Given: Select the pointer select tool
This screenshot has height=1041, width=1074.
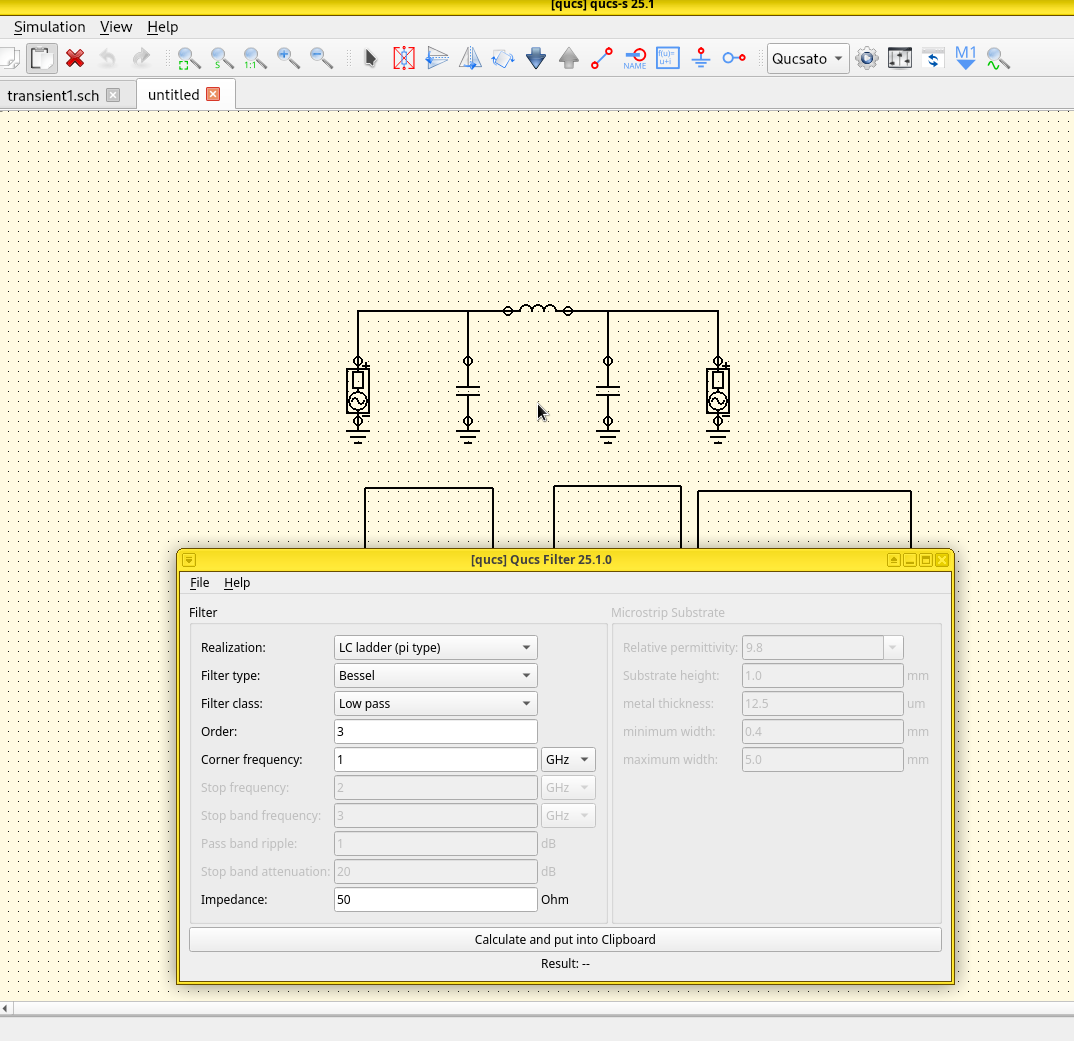Looking at the screenshot, I should pos(370,58).
